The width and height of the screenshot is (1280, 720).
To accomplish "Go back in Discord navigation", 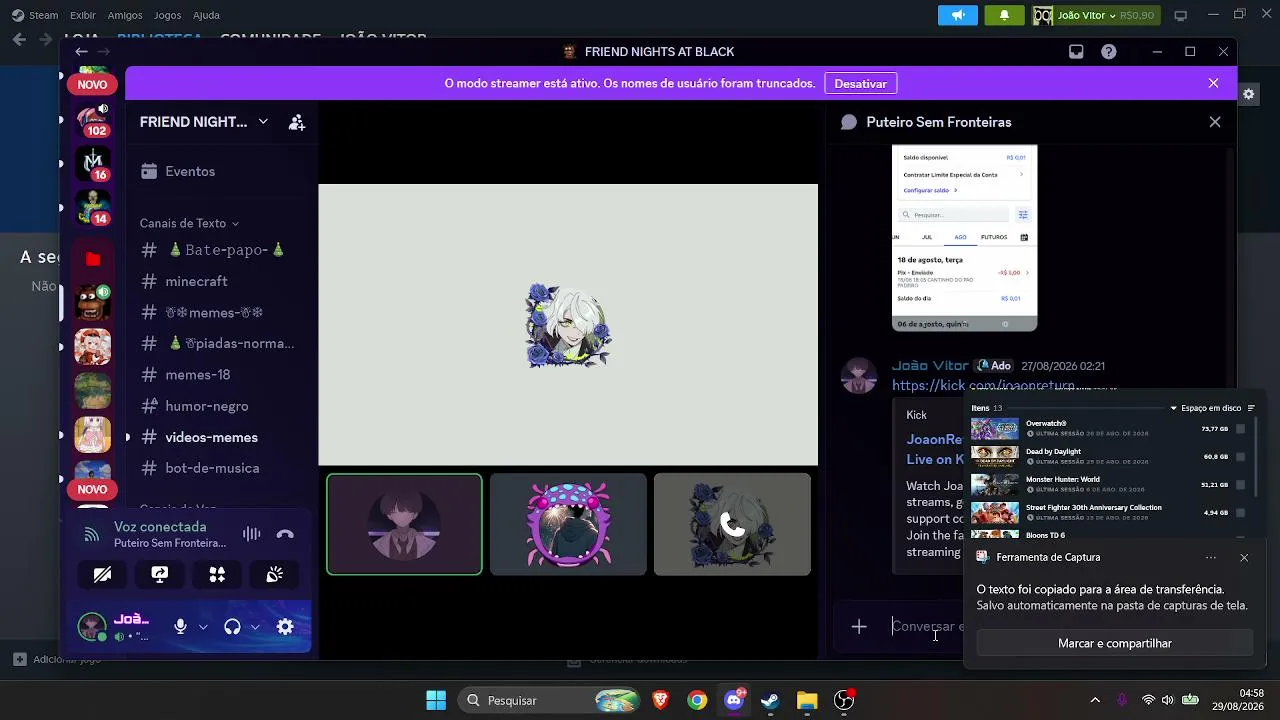I will [x=81, y=52].
